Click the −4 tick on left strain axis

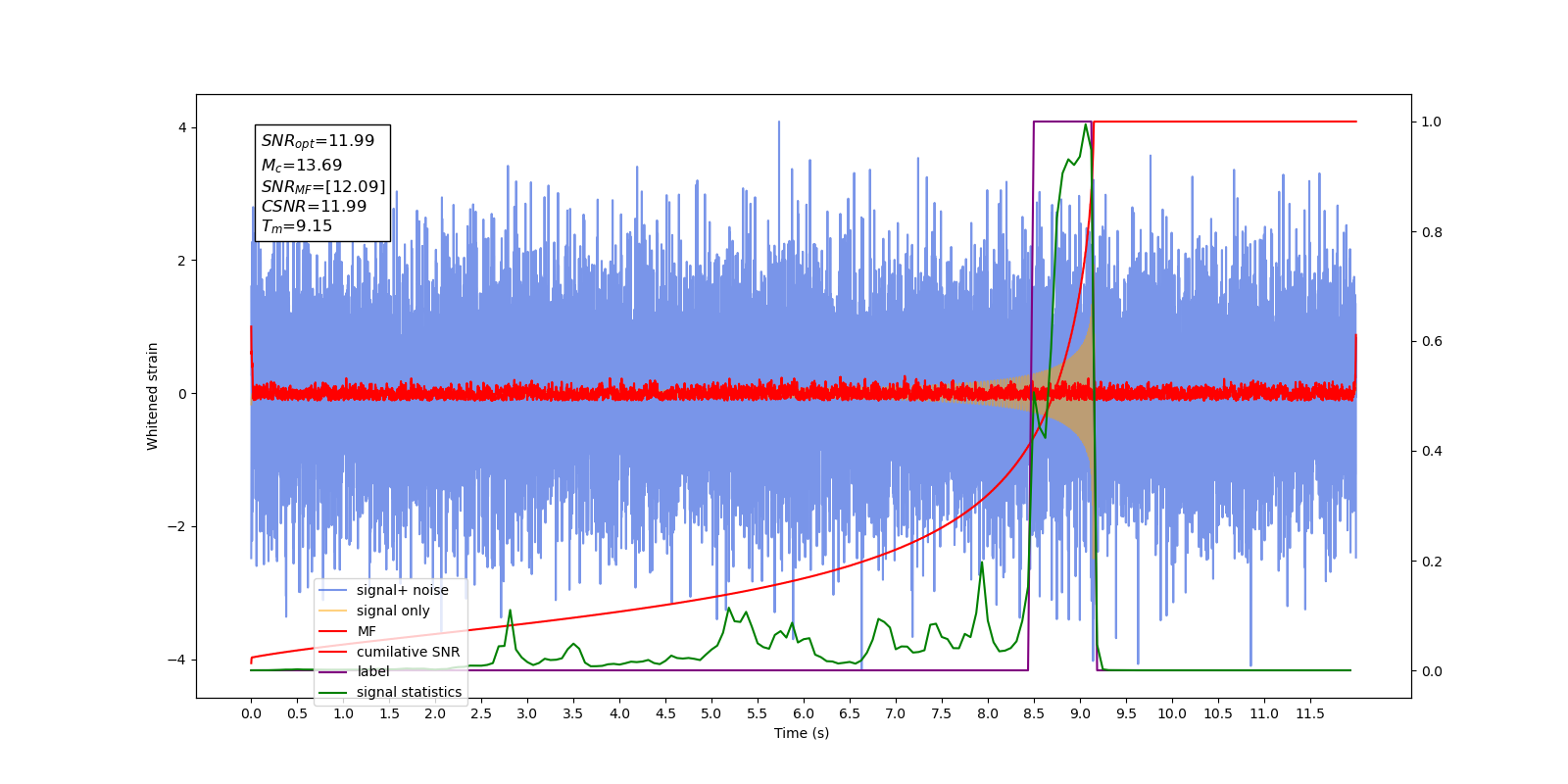[176, 660]
